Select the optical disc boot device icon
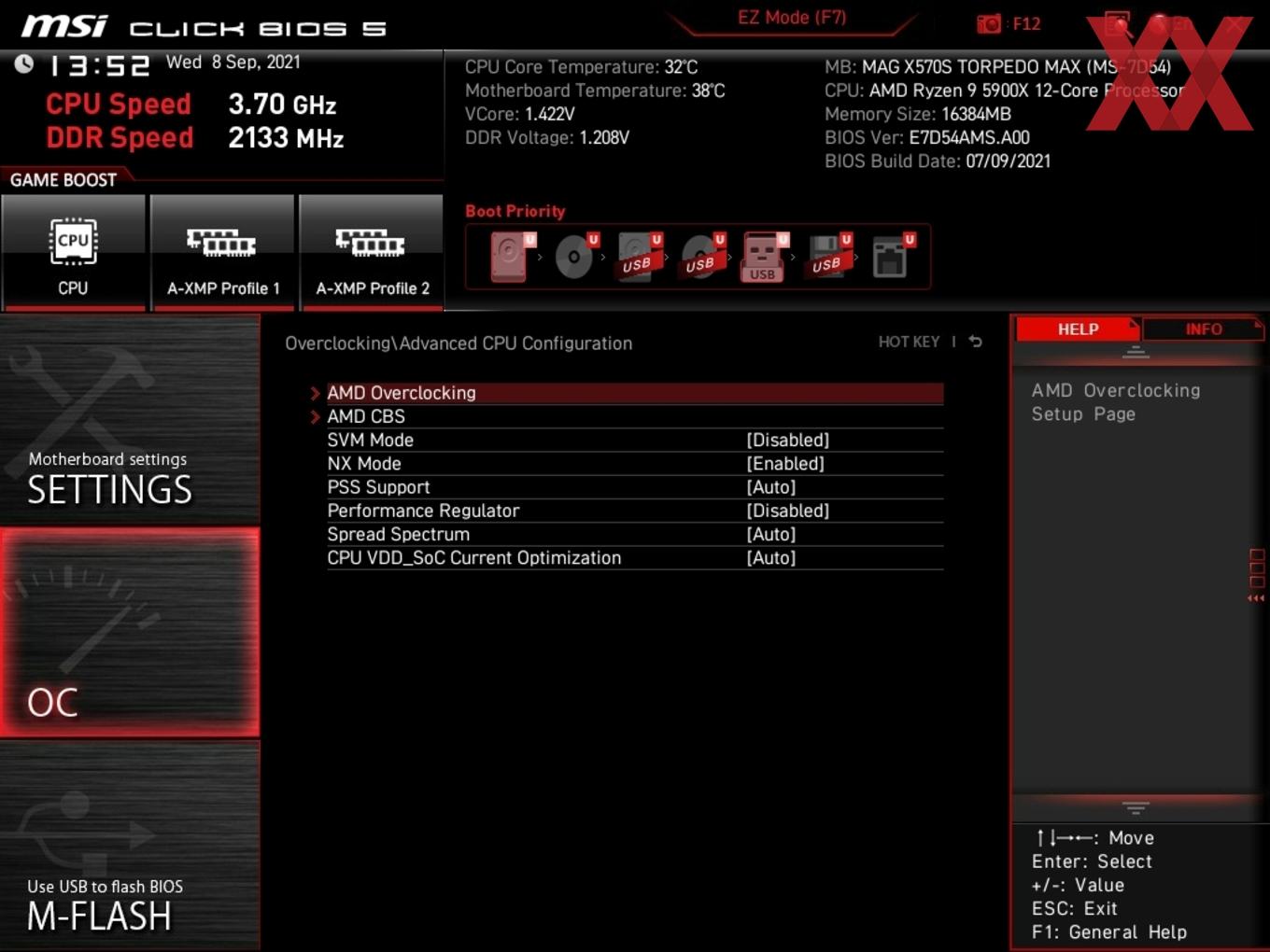The image size is (1270, 952). click(576, 256)
